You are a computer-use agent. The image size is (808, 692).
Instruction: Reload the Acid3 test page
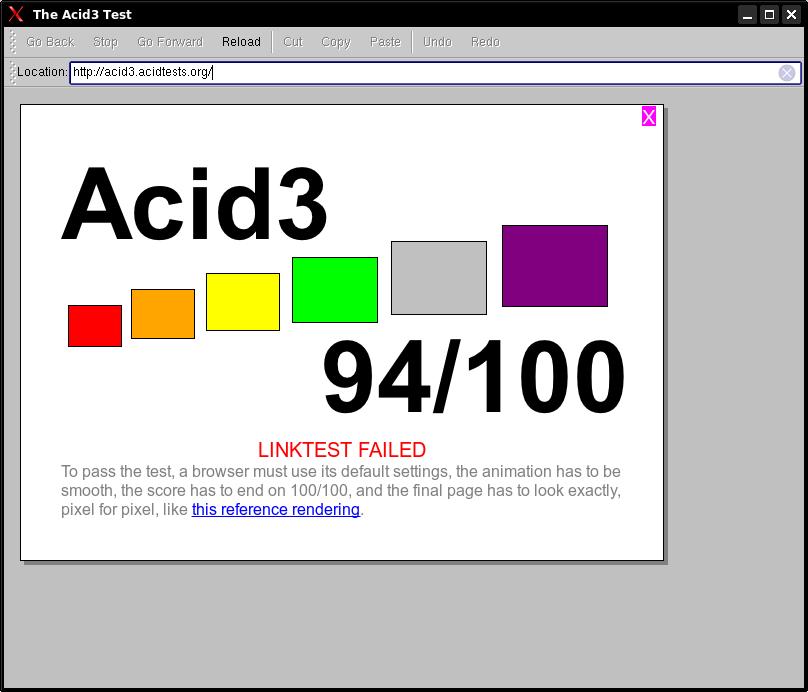[x=241, y=42]
